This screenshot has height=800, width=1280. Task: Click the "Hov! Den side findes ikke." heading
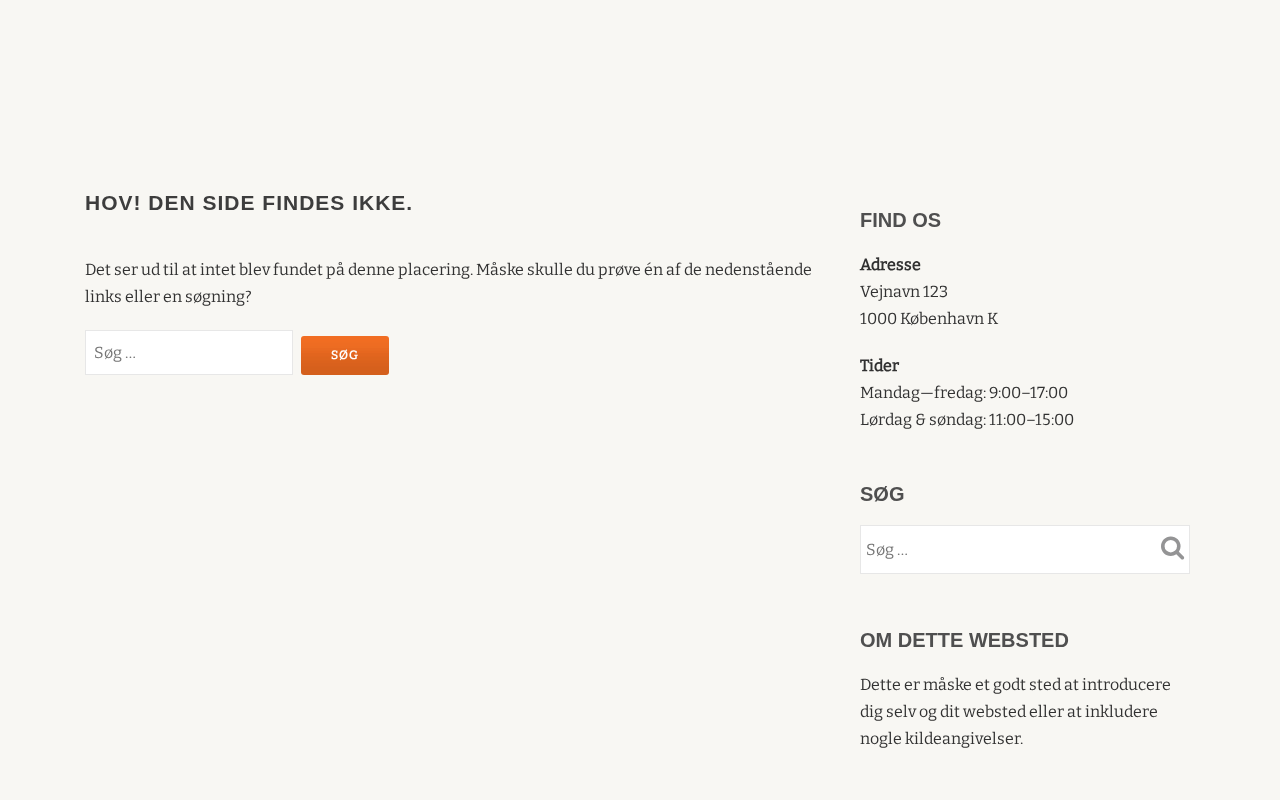click(x=249, y=203)
